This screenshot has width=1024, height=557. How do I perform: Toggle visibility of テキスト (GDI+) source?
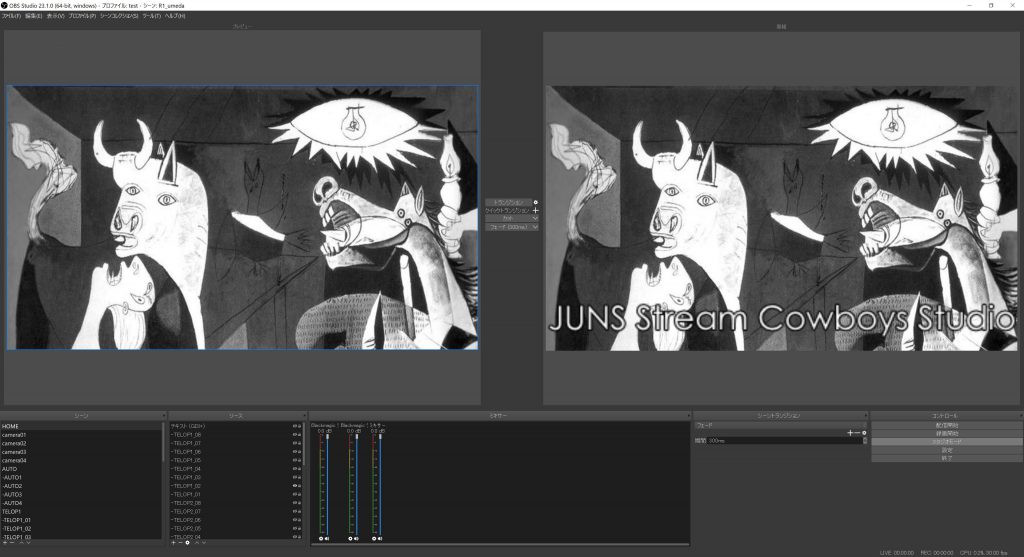coord(295,426)
